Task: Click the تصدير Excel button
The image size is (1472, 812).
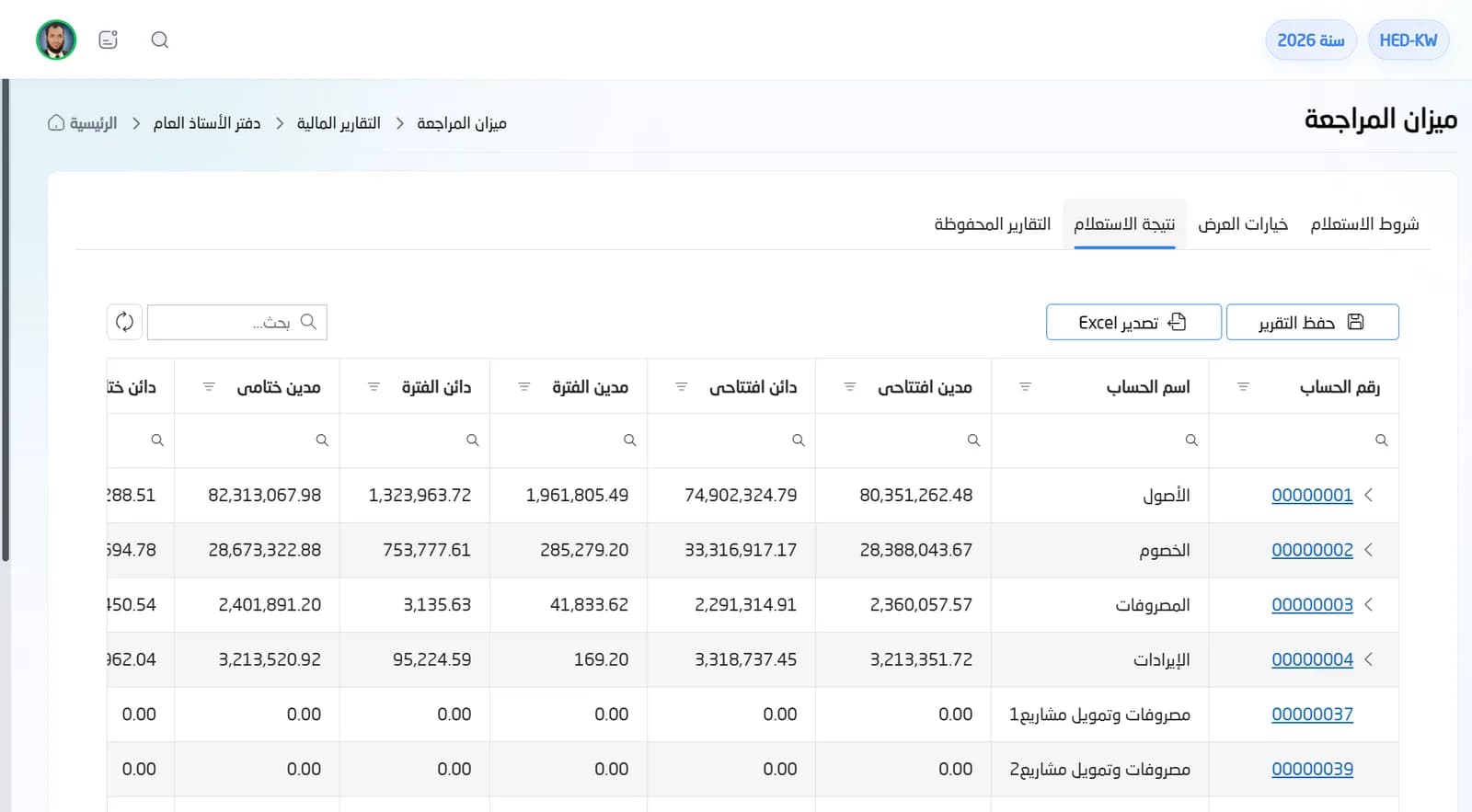Action: 1133,322
